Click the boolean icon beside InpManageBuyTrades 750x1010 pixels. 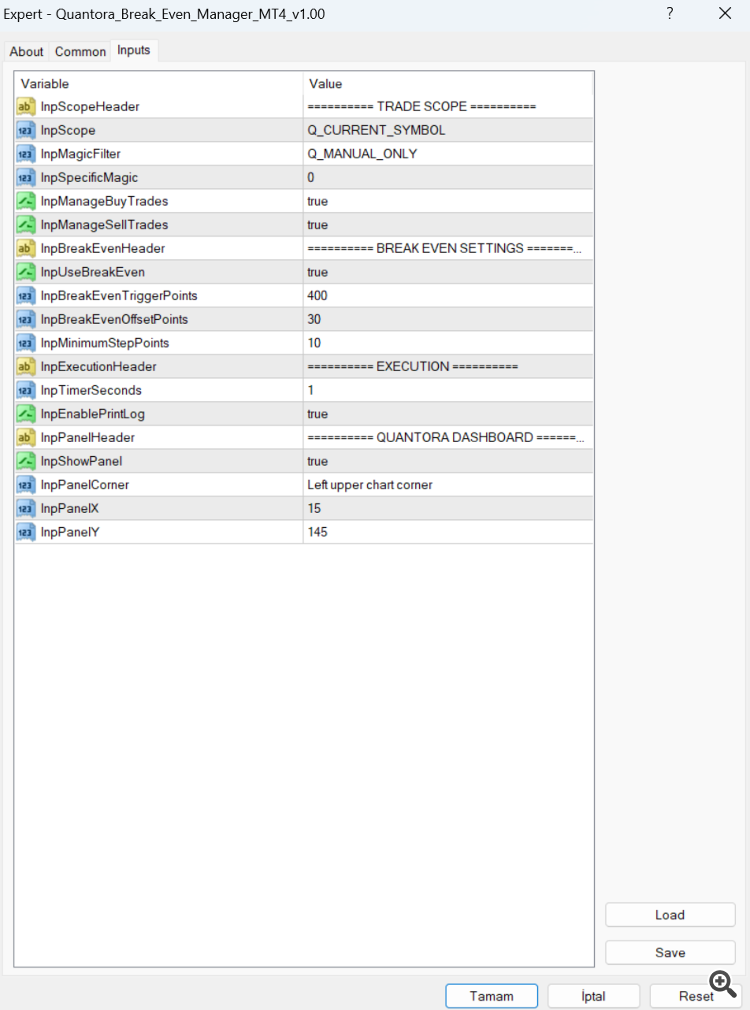click(26, 201)
